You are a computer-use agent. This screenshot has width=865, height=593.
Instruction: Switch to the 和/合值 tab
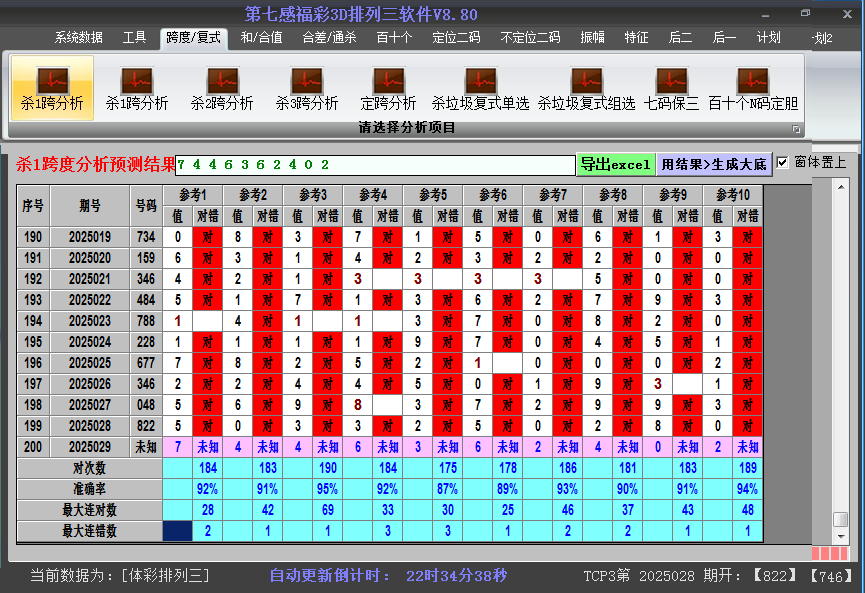point(261,38)
